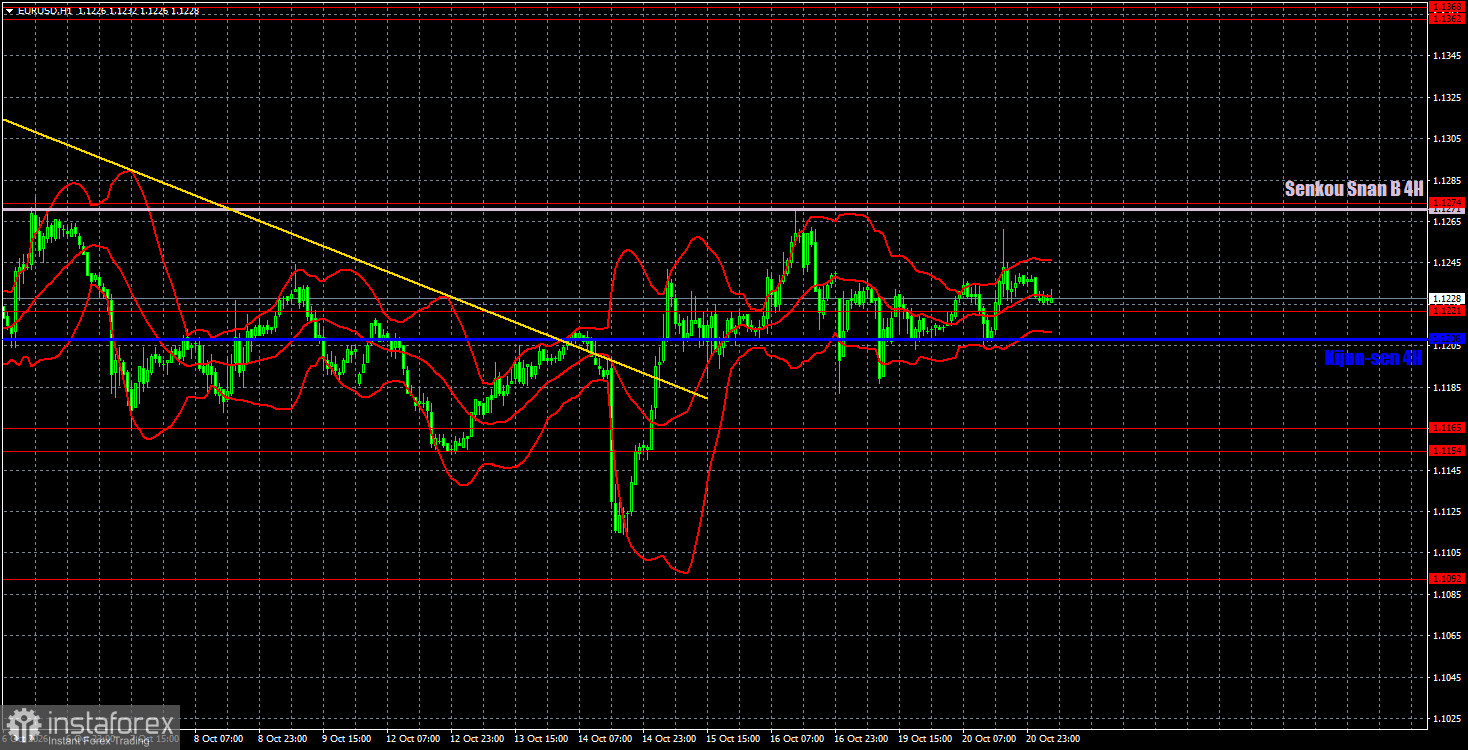Screen dimensions: 1468x750
Task: Click the red 1.1165 price level tag
Action: pos(1447,427)
